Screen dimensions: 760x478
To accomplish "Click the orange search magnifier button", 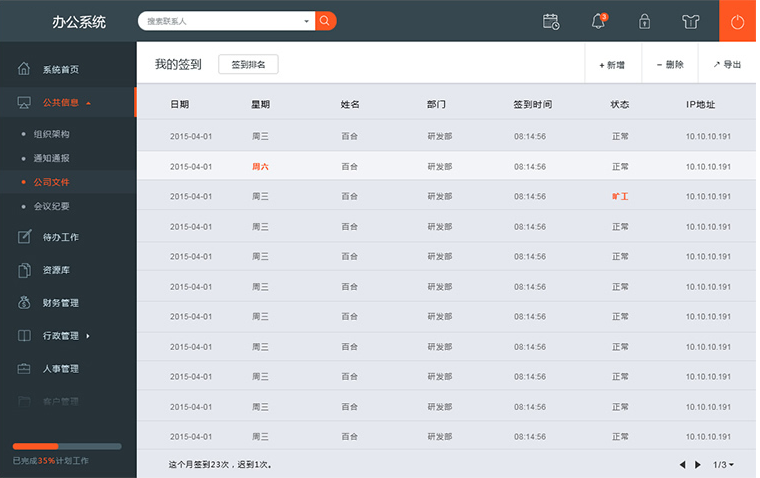I will (325, 21).
